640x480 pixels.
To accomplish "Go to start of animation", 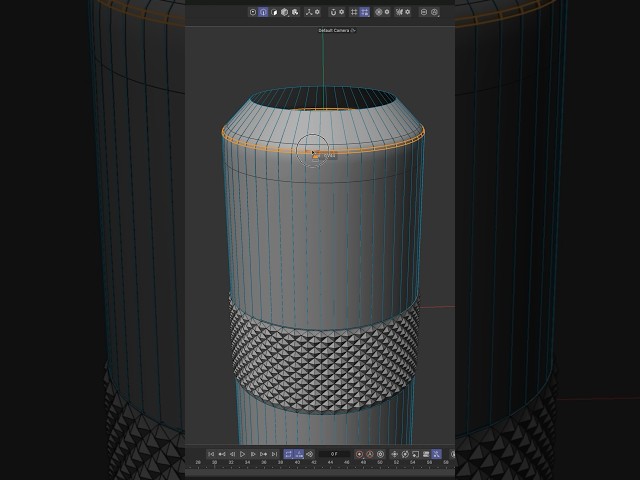I will click(x=211, y=454).
